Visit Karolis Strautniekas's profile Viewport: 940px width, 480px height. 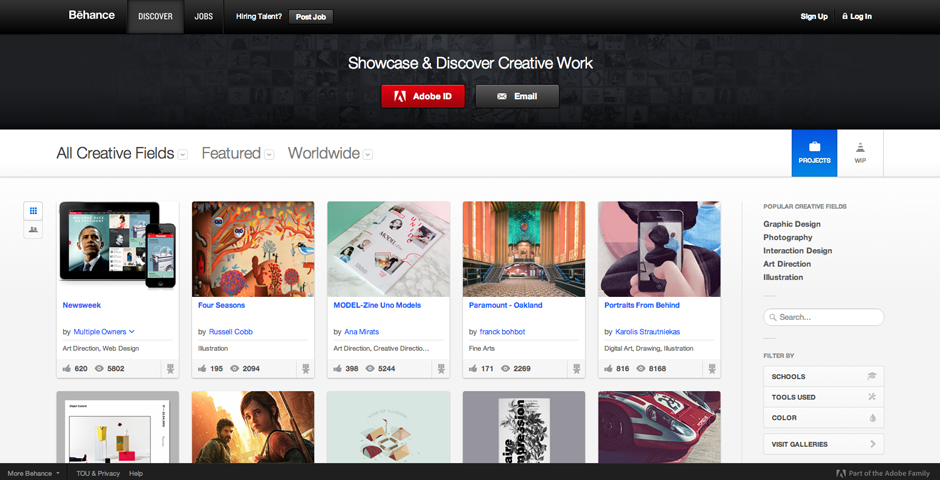647,331
